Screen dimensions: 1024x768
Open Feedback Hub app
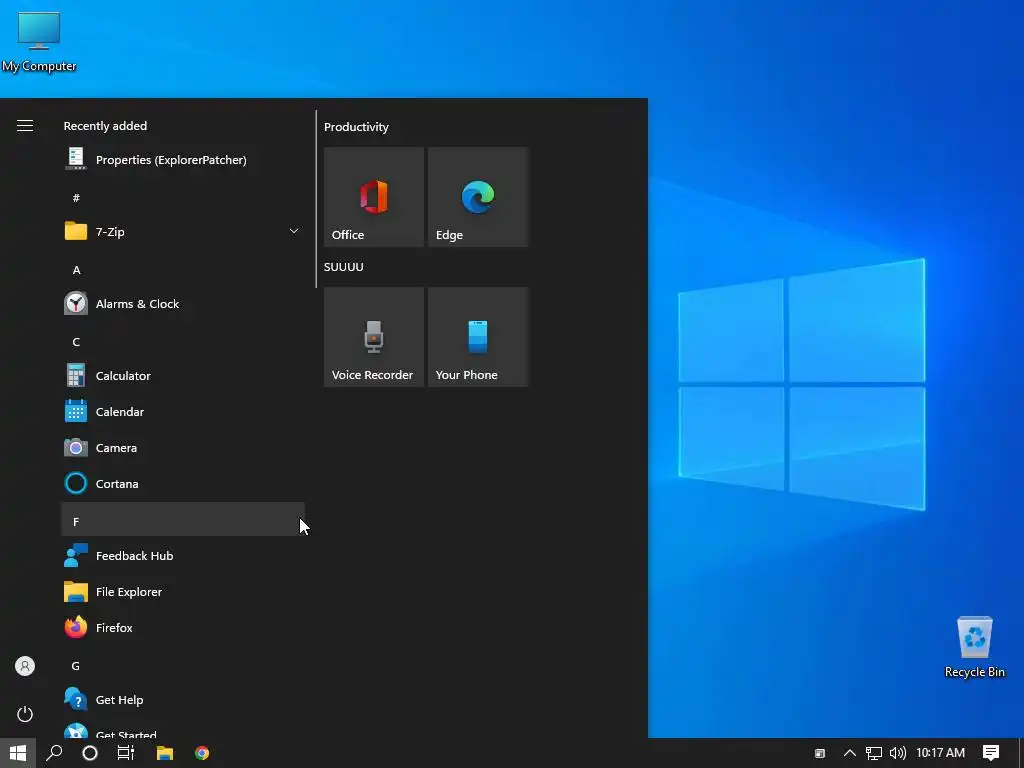coord(183,556)
